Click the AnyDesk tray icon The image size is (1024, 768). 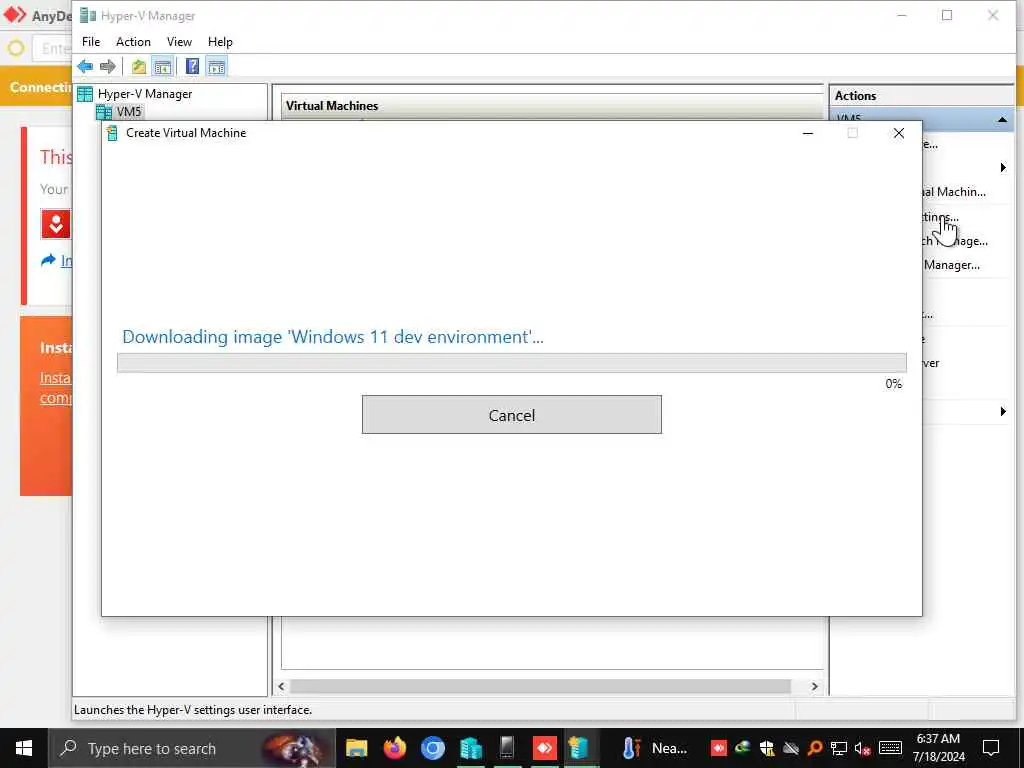pyautogui.click(x=718, y=748)
